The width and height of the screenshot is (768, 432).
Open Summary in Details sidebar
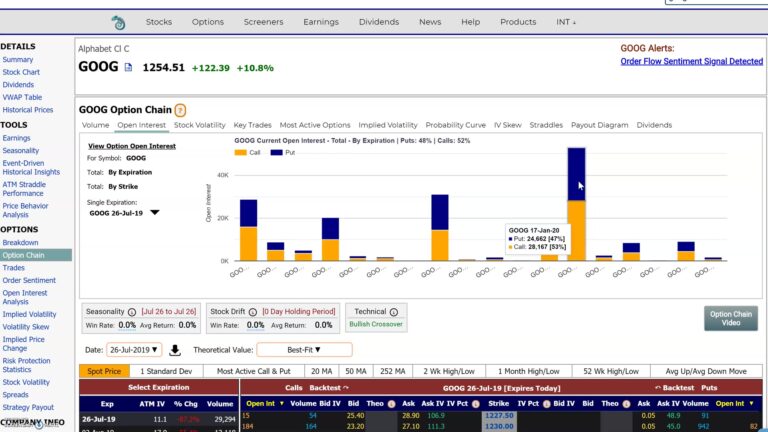point(18,59)
